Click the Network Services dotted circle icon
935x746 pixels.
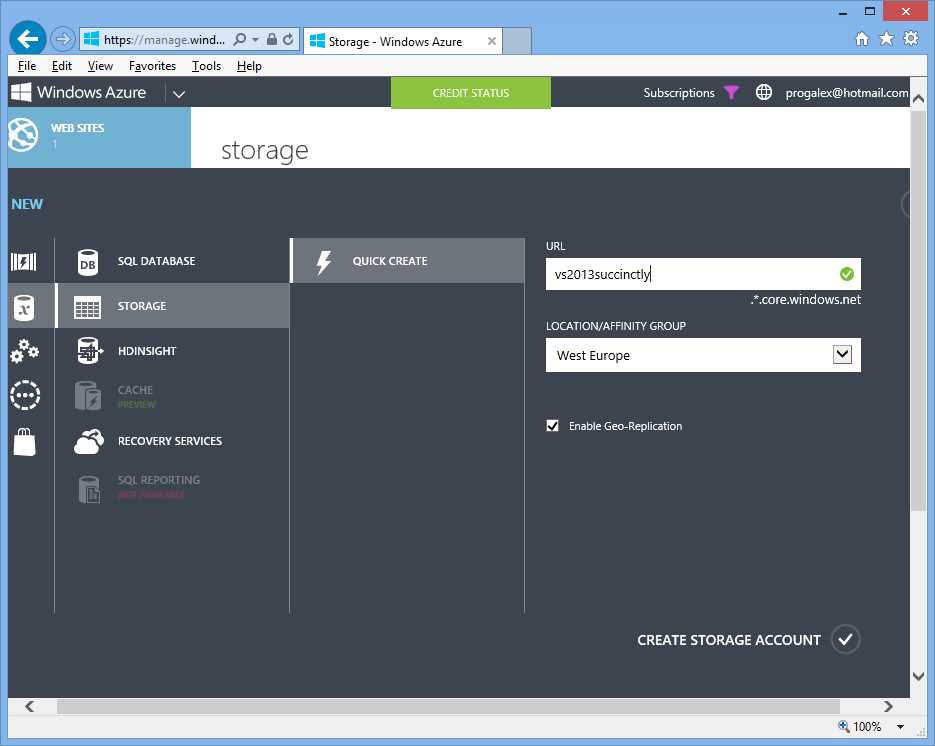click(26, 395)
